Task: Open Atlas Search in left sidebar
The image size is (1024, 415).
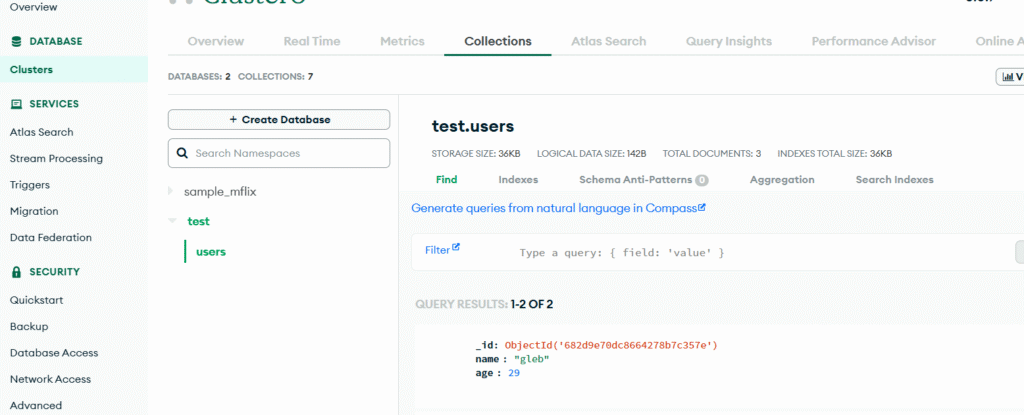Action: 42,132
